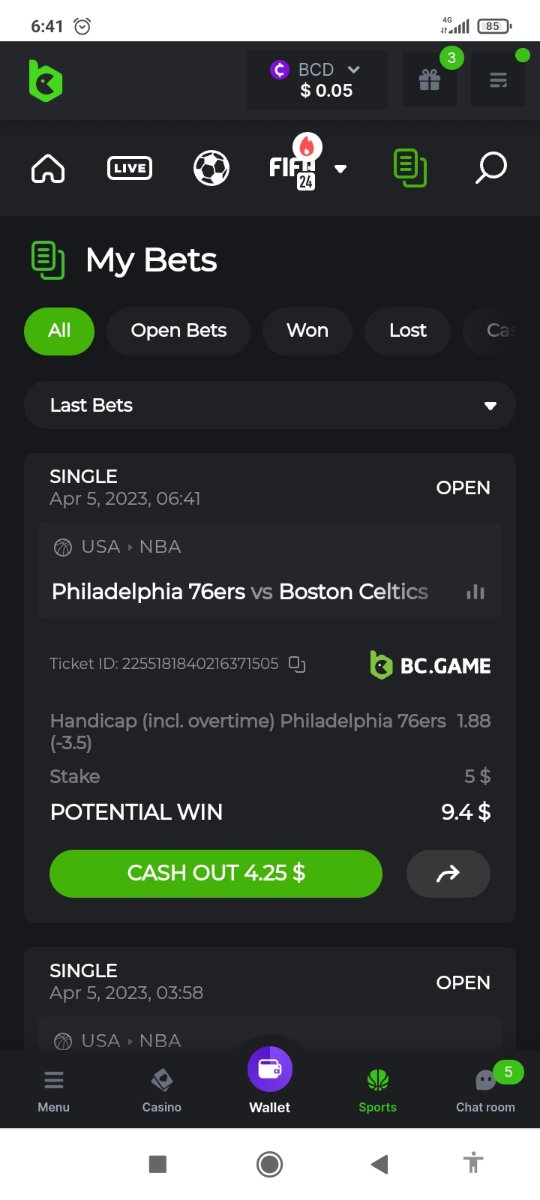
Task: Select the soccer ball sports icon
Action: pos(211,168)
